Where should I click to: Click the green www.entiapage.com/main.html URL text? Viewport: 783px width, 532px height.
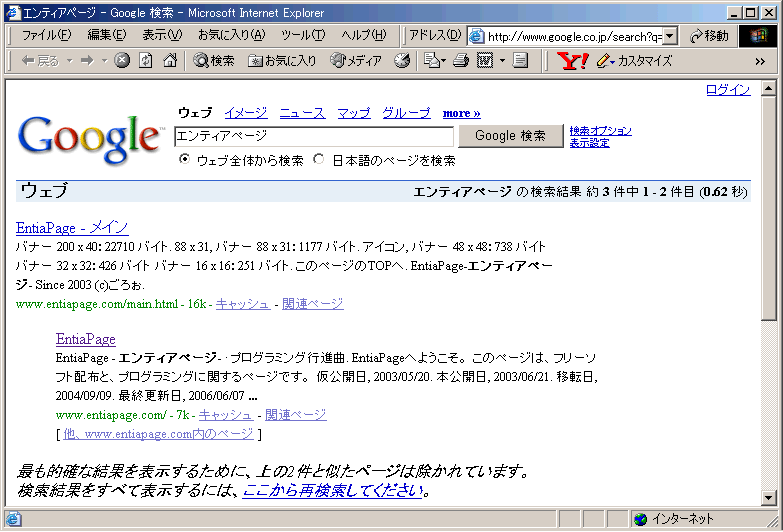[97, 304]
